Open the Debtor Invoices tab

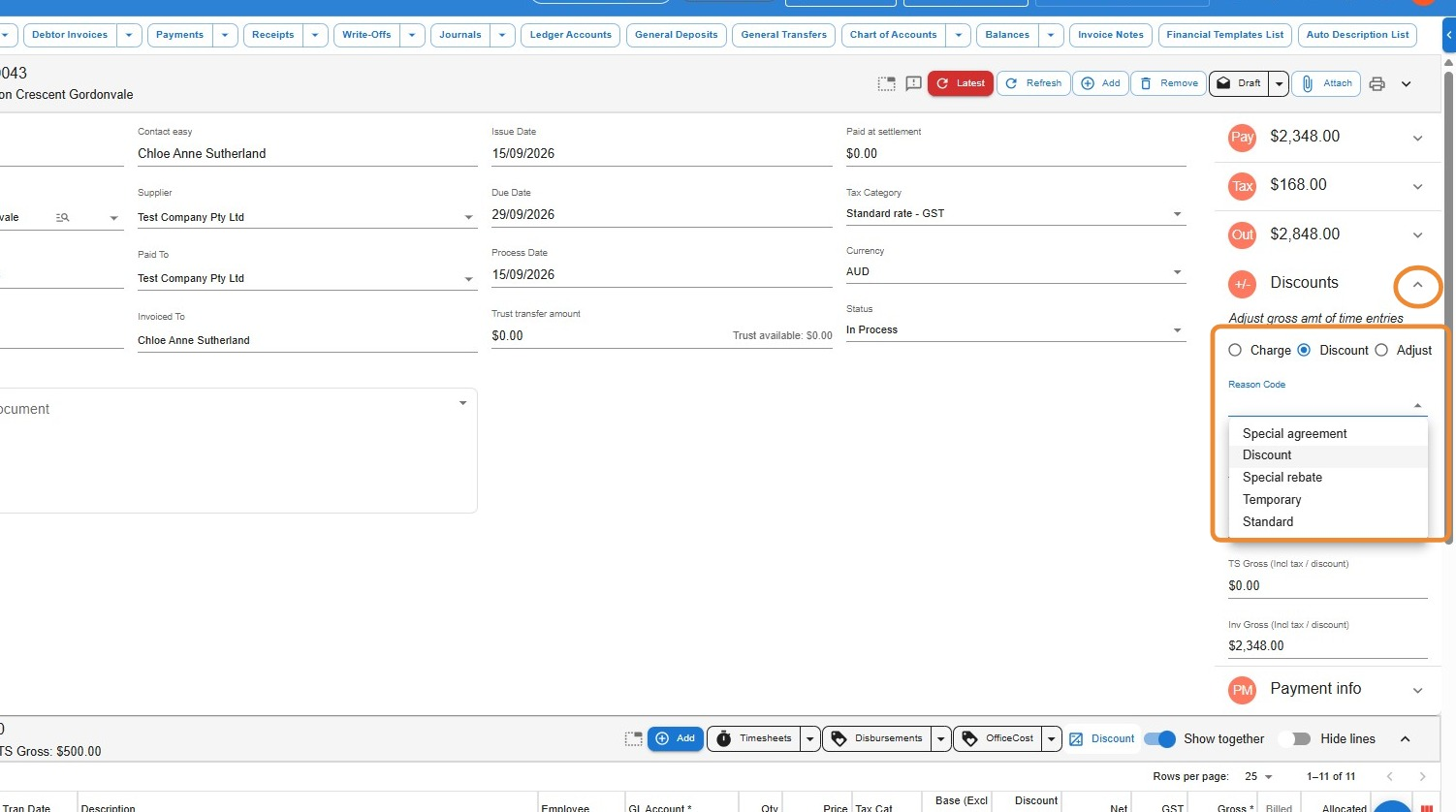(70, 35)
